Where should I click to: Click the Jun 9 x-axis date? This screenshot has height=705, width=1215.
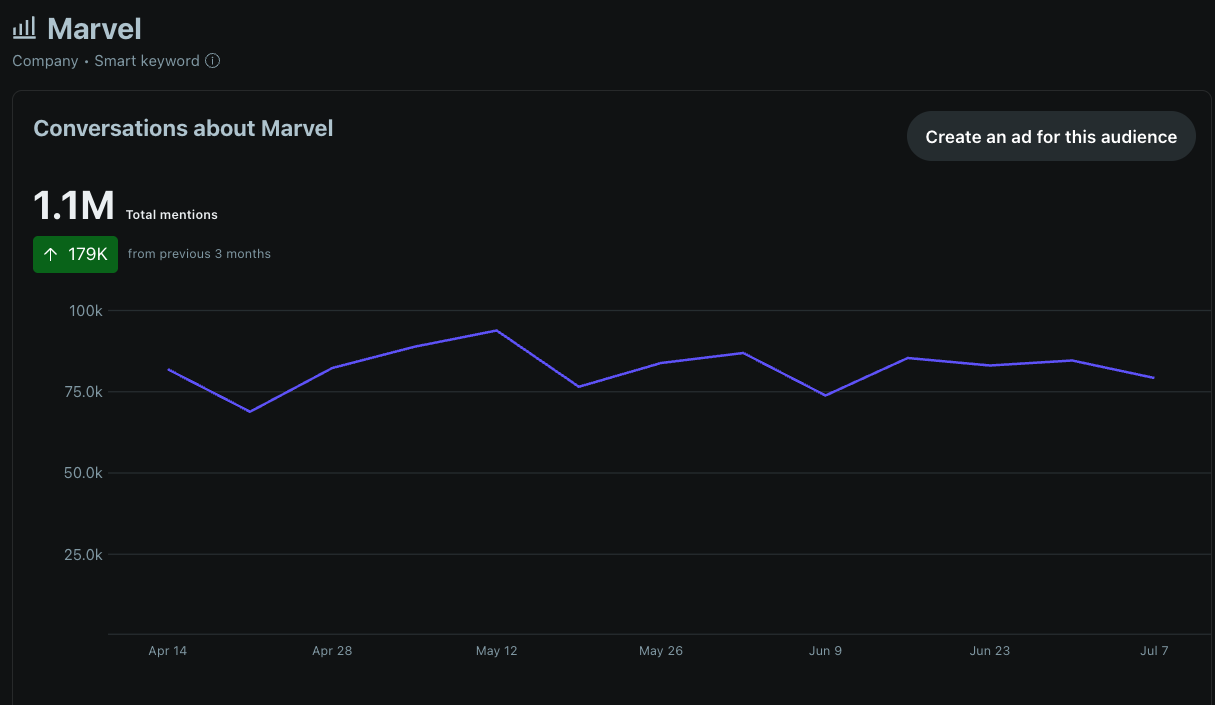[825, 651]
